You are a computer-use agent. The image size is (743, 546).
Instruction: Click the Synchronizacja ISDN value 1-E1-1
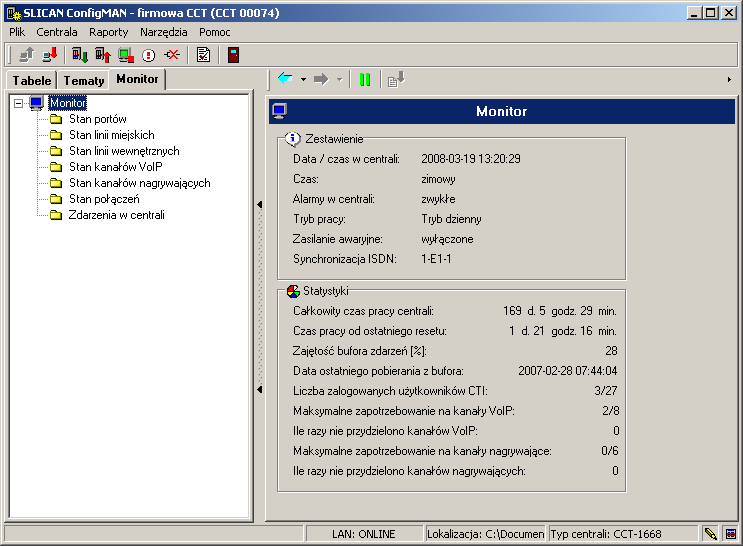pyautogui.click(x=436, y=259)
